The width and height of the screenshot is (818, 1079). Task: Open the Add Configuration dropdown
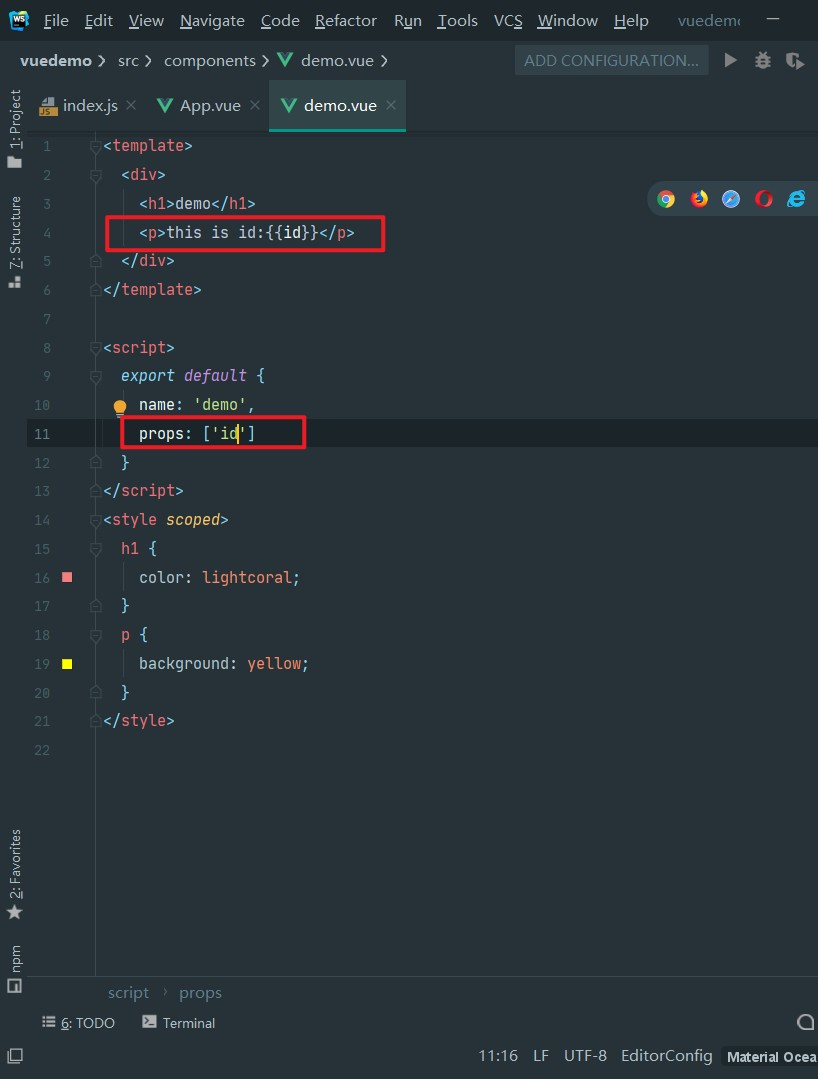pos(612,61)
